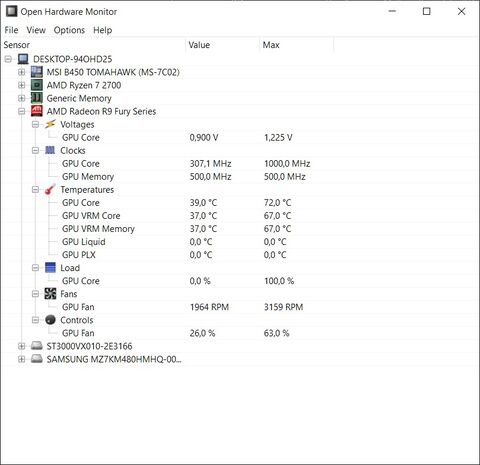Click the Load group blue icon
480x465 pixels.
pos(50,268)
